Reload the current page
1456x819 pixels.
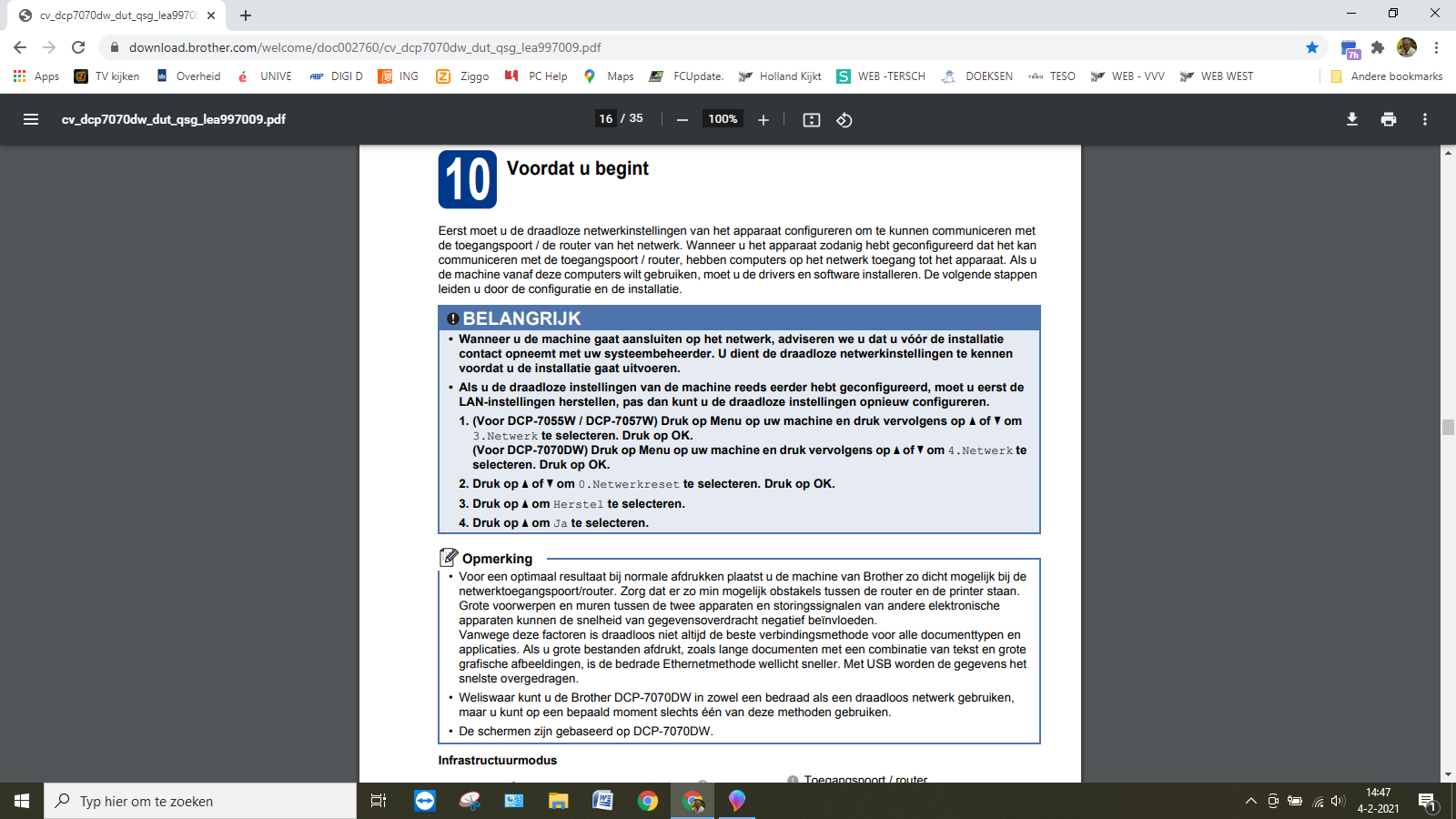(78, 47)
